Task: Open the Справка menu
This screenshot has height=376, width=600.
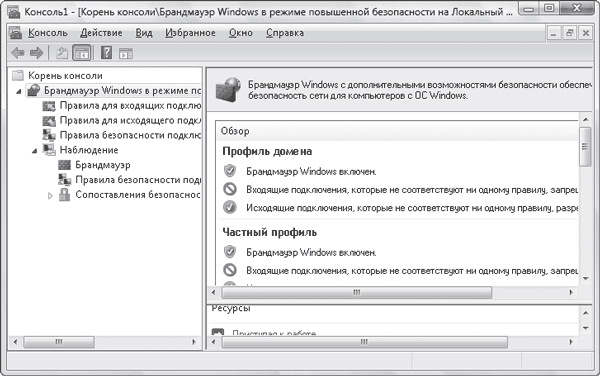Action: pyautogui.click(x=285, y=33)
